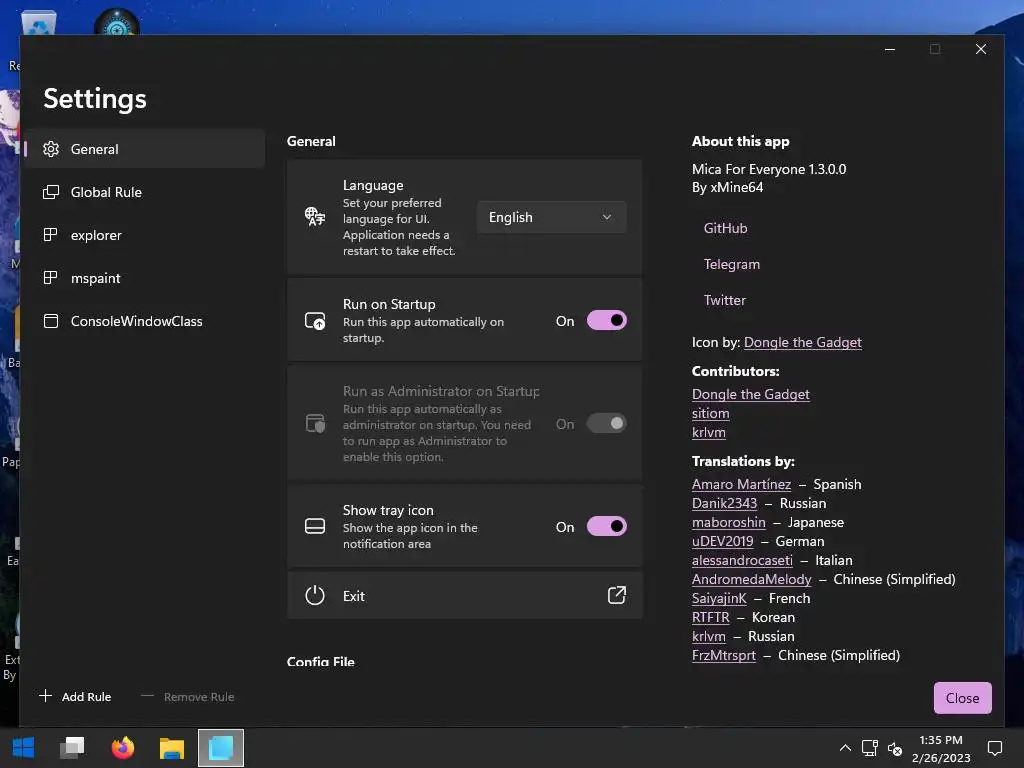1024x768 pixels.
Task: Open the Twitter link
Action: (724, 300)
